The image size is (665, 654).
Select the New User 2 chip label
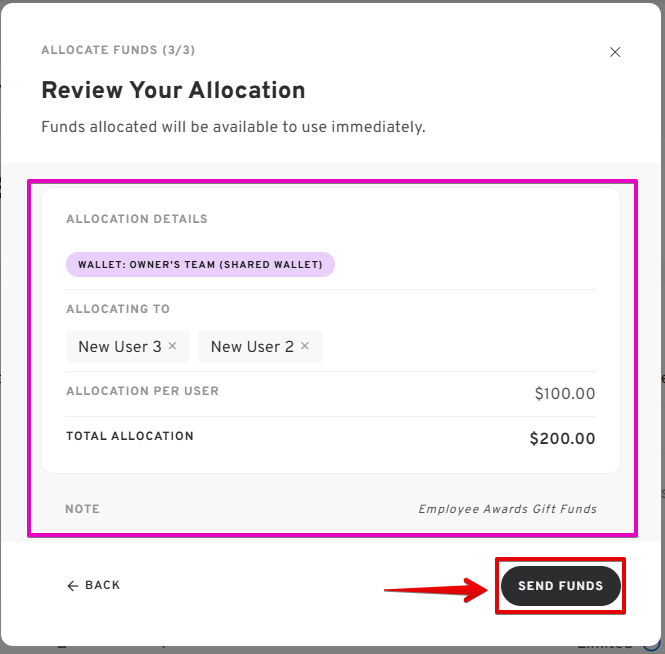click(252, 347)
